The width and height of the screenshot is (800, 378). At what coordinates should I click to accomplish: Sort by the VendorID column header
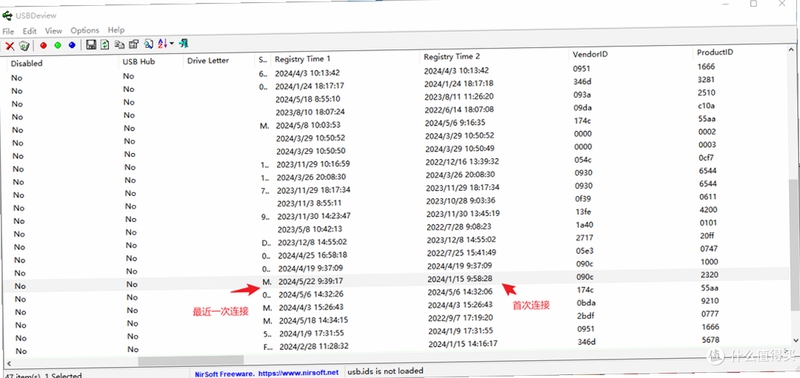coord(590,54)
